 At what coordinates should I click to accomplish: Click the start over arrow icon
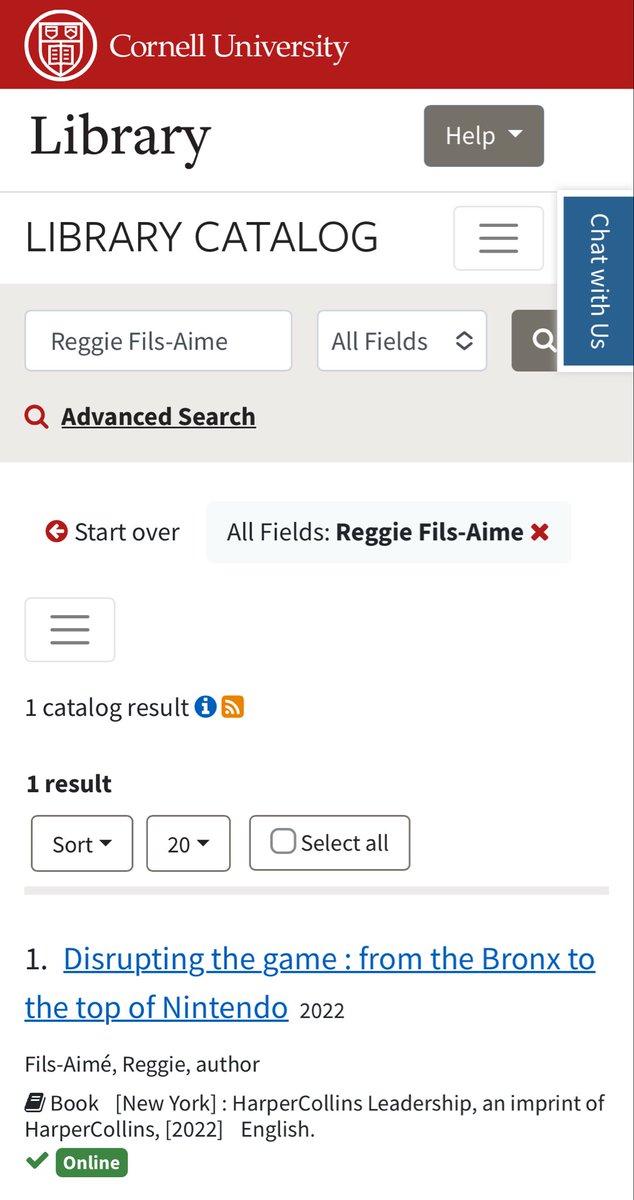pyautogui.click(x=56, y=532)
